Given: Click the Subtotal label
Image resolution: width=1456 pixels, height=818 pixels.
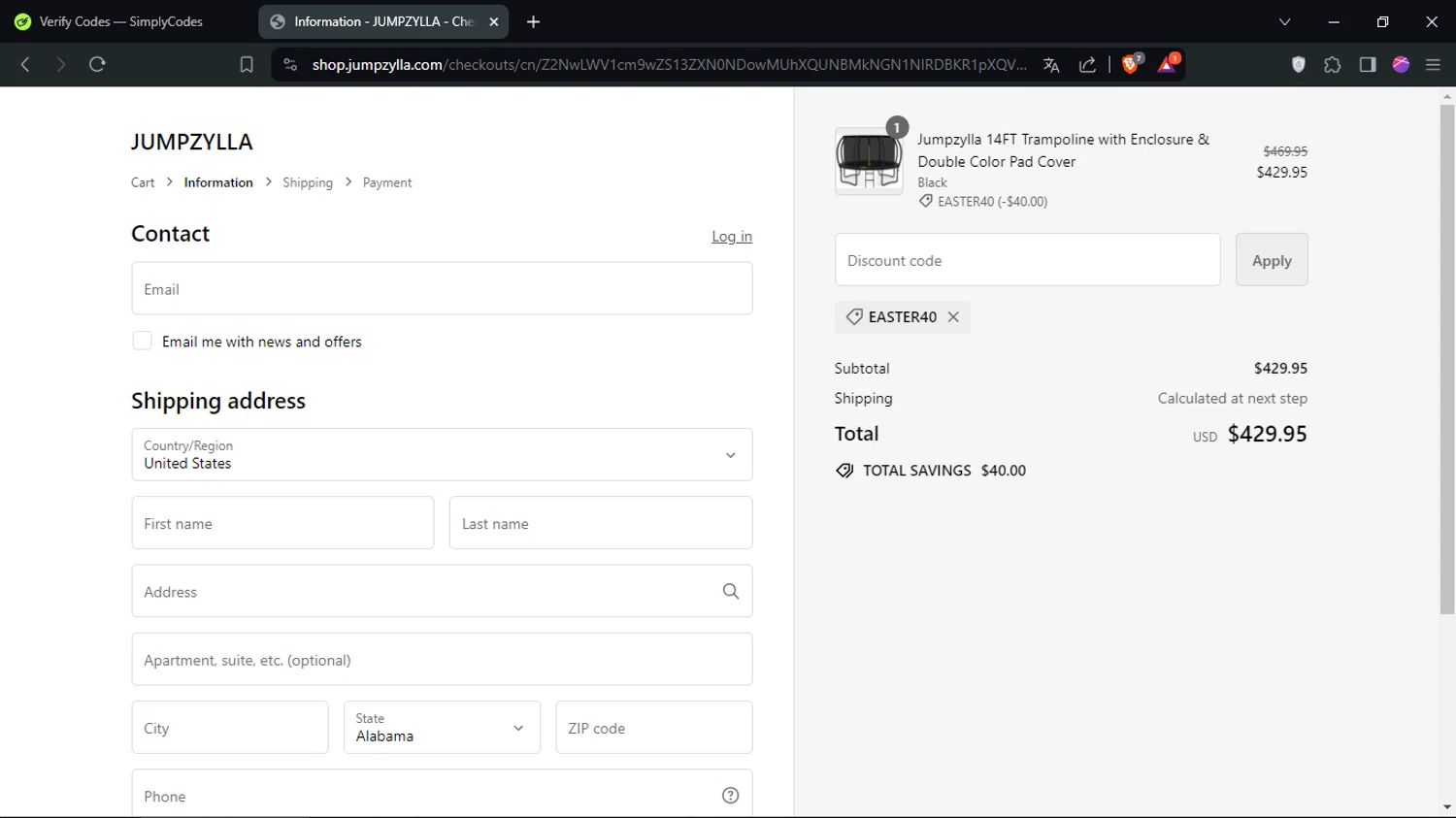Looking at the screenshot, I should click(862, 368).
